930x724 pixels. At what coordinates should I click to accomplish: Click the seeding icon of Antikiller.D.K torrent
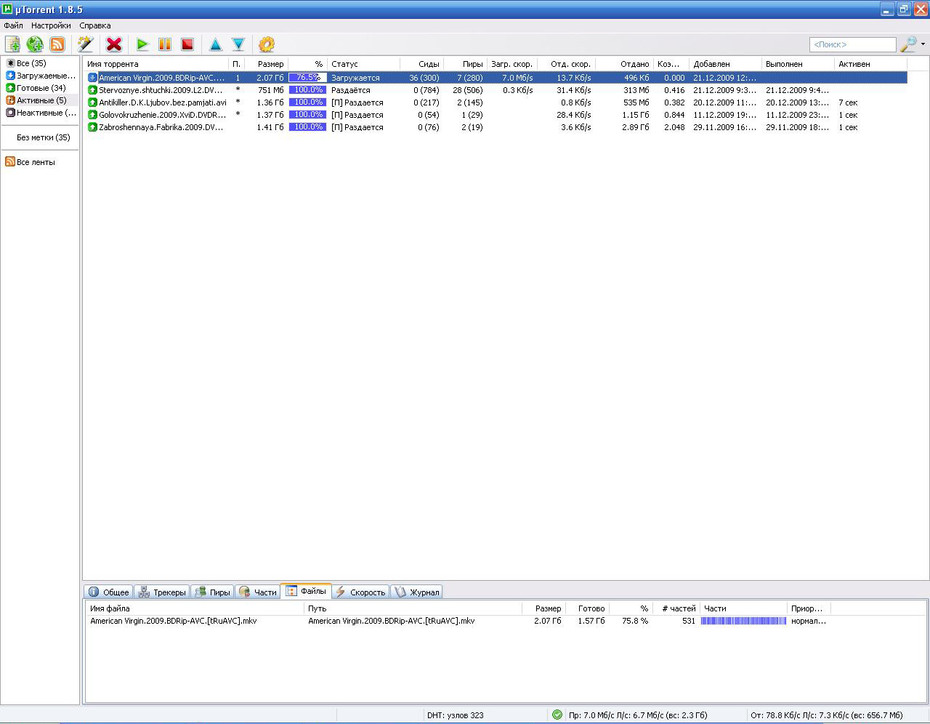(93, 103)
